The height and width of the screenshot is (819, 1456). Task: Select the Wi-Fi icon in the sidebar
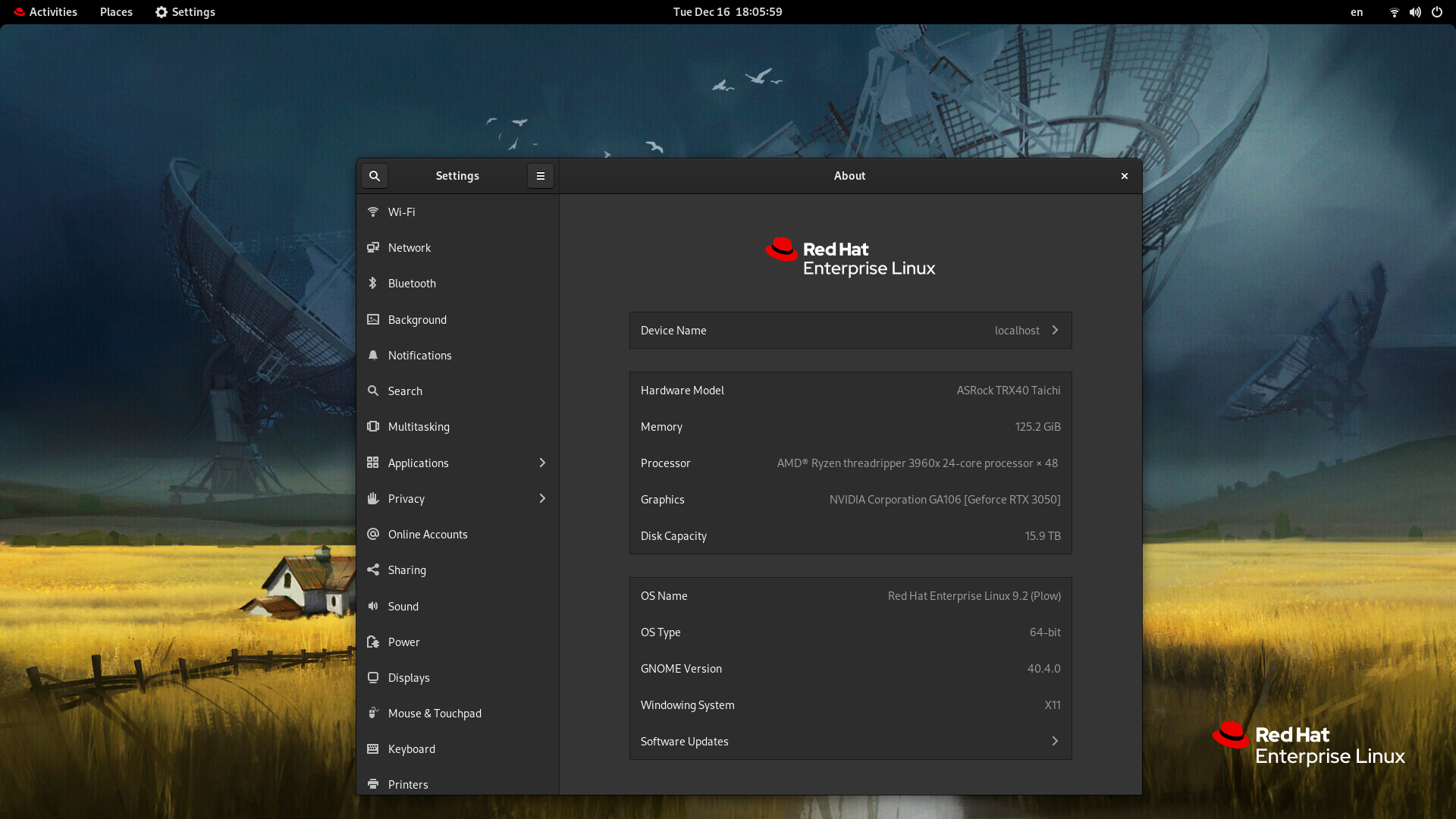[x=373, y=212]
